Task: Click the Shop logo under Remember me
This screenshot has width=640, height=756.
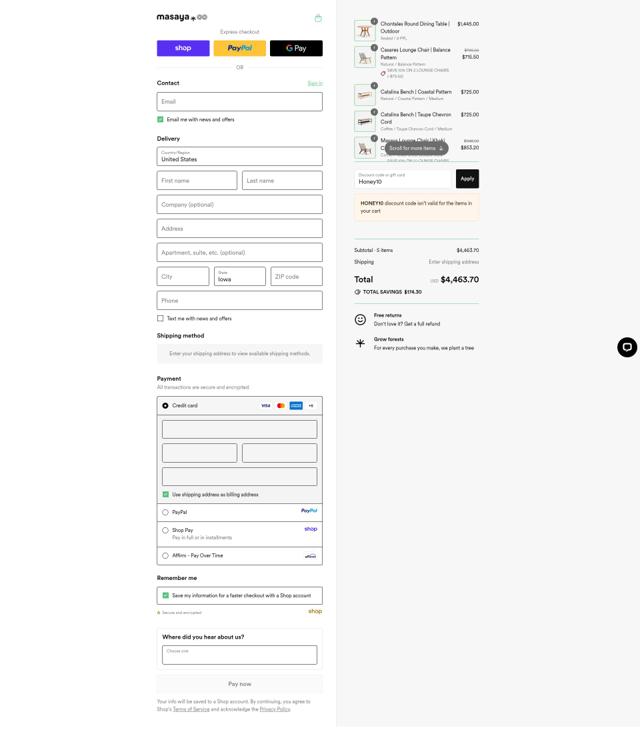Action: (x=315, y=611)
